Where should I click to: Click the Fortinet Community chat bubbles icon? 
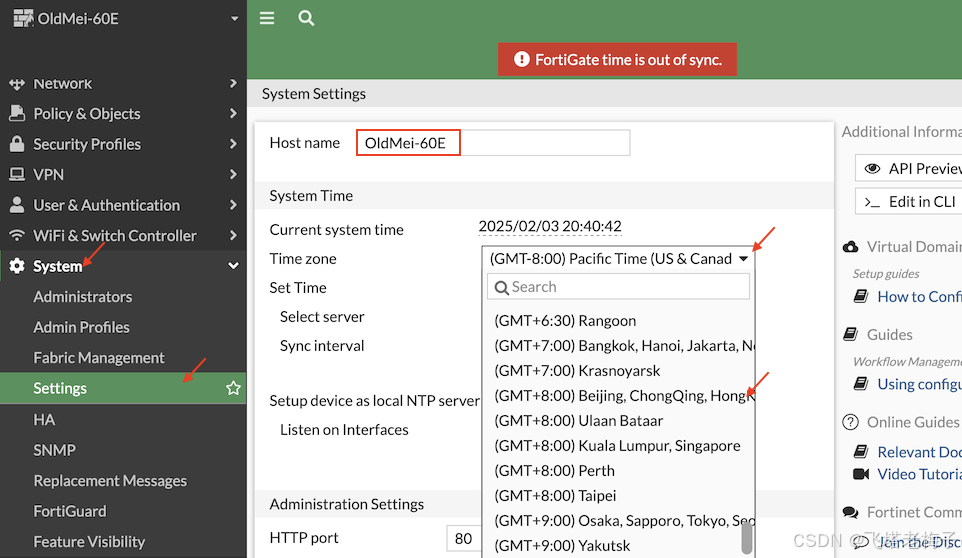850,512
